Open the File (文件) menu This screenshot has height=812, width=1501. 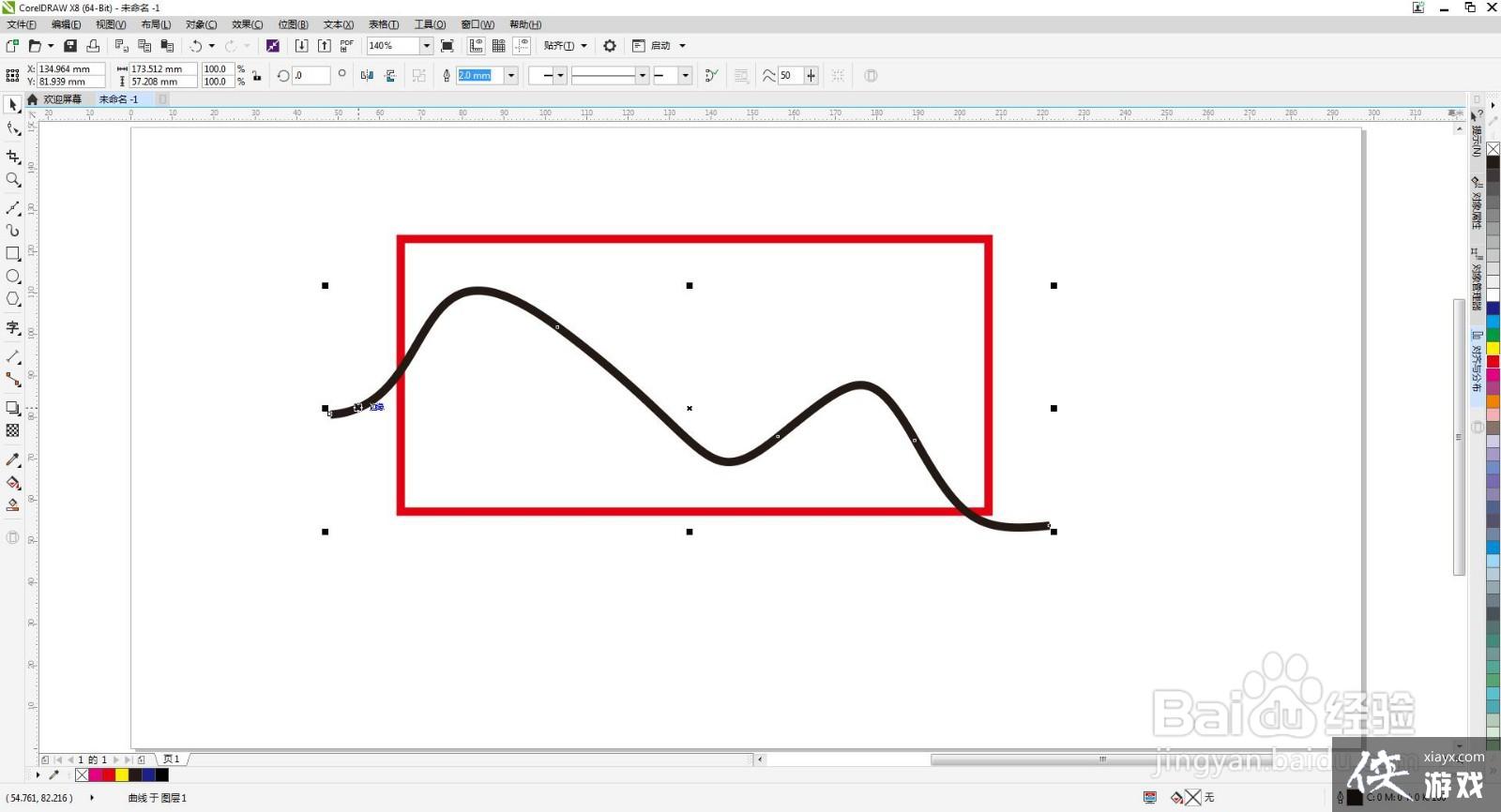pyautogui.click(x=21, y=24)
